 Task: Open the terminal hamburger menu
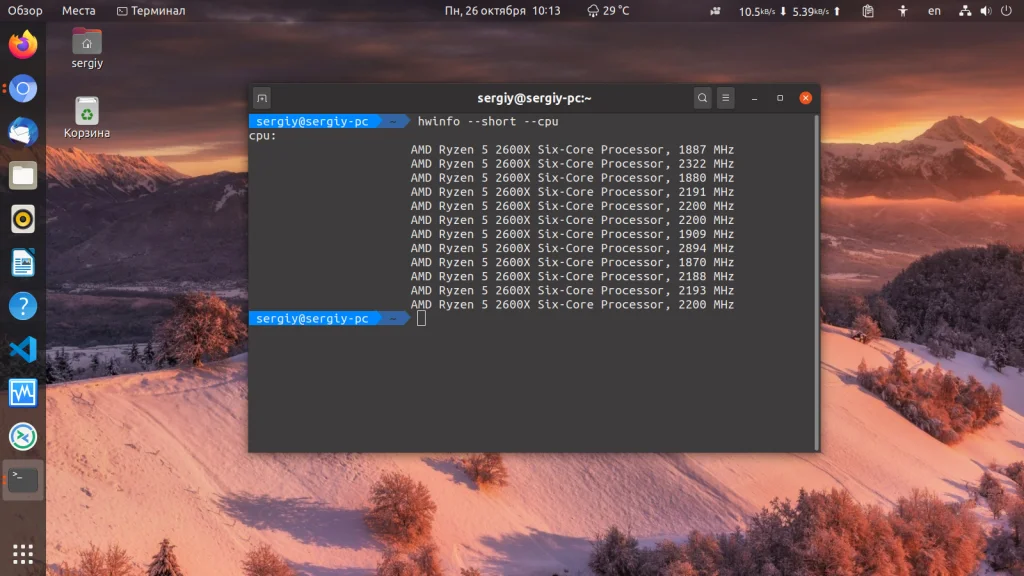pyautogui.click(x=726, y=98)
